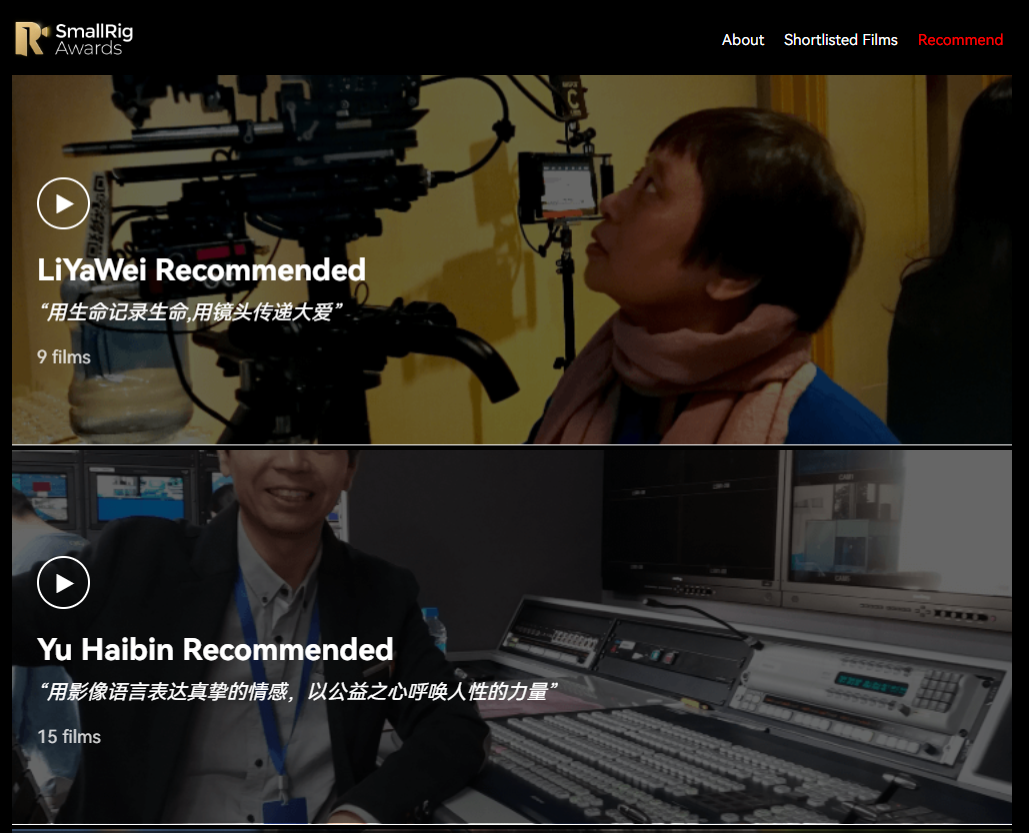
Task: Click the "15 films" count text
Action: coord(69,737)
